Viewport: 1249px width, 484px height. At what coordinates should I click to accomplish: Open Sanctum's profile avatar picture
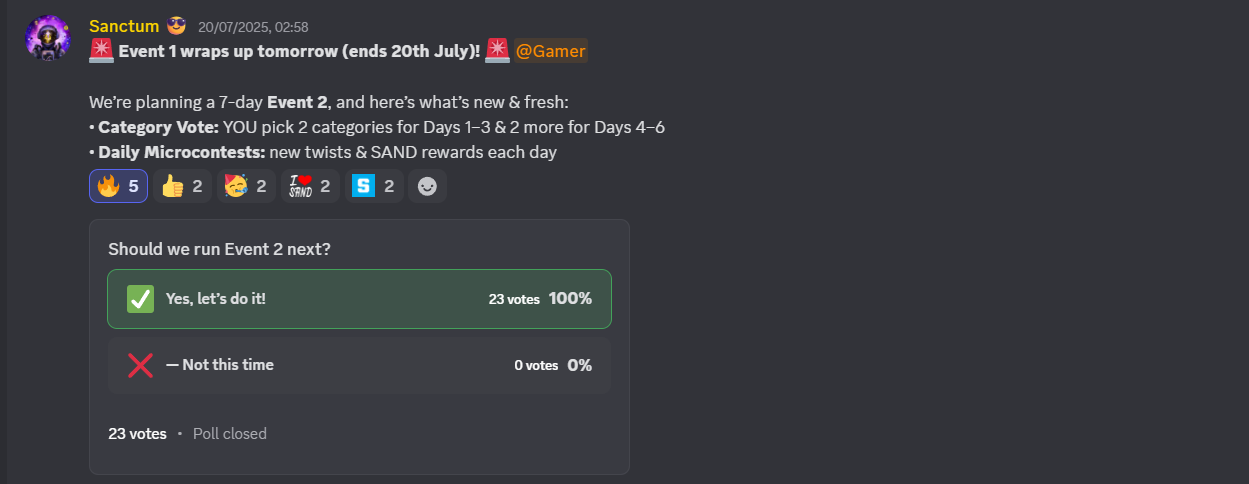[47, 39]
